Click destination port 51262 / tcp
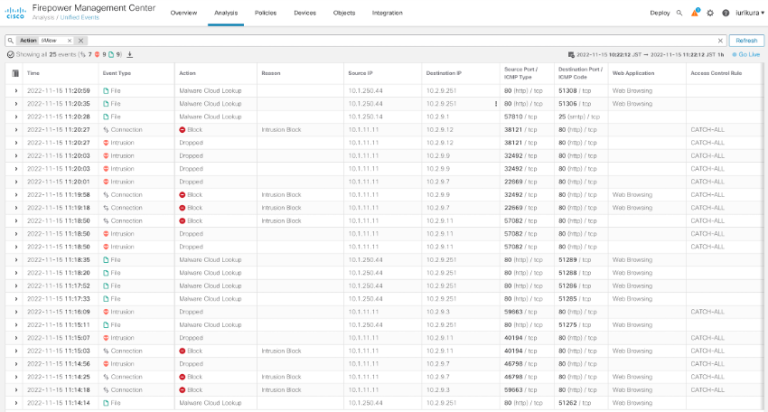 [575, 403]
